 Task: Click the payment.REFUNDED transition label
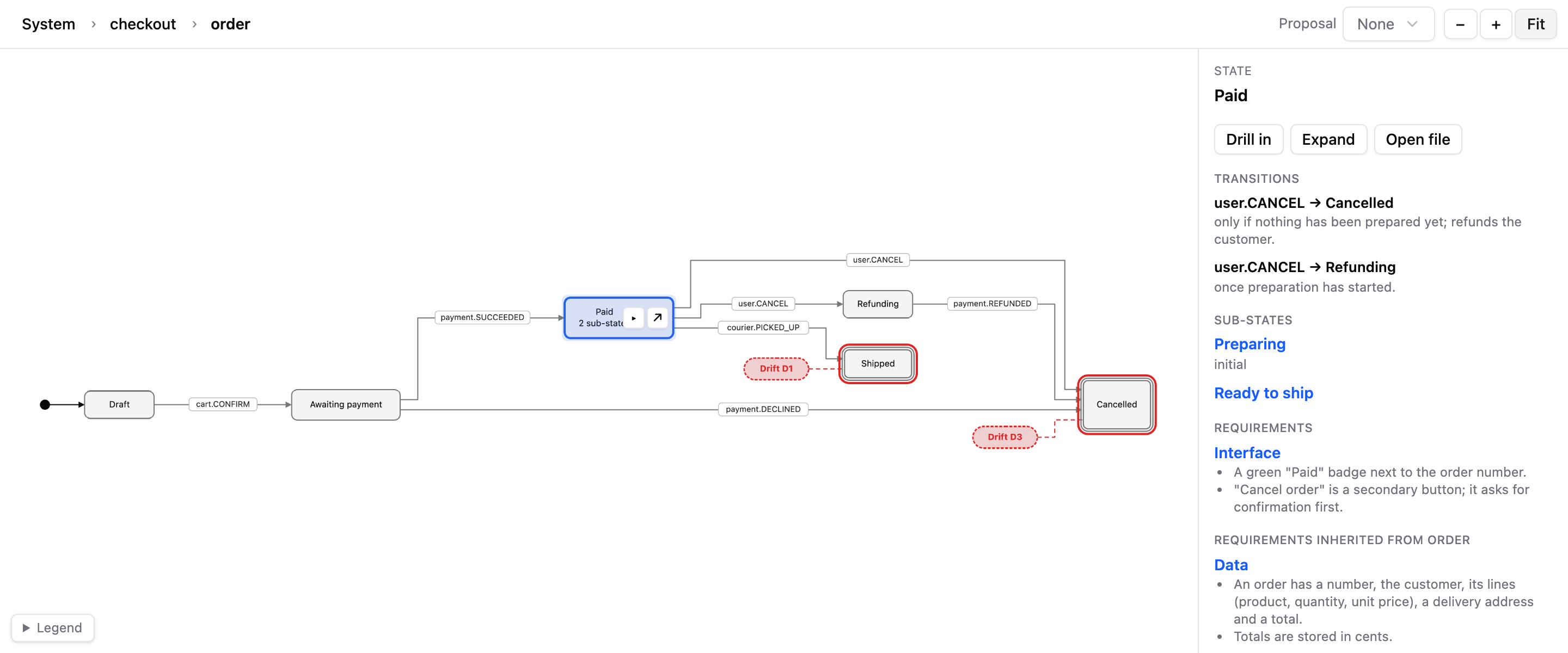pyautogui.click(x=991, y=304)
